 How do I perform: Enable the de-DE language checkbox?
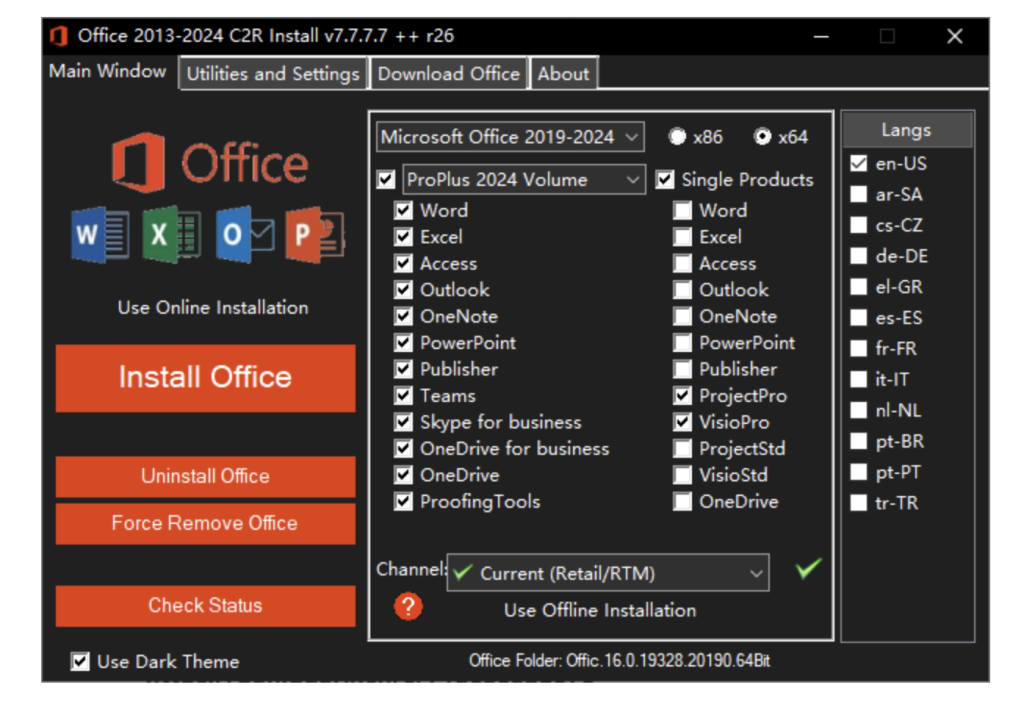point(859,256)
